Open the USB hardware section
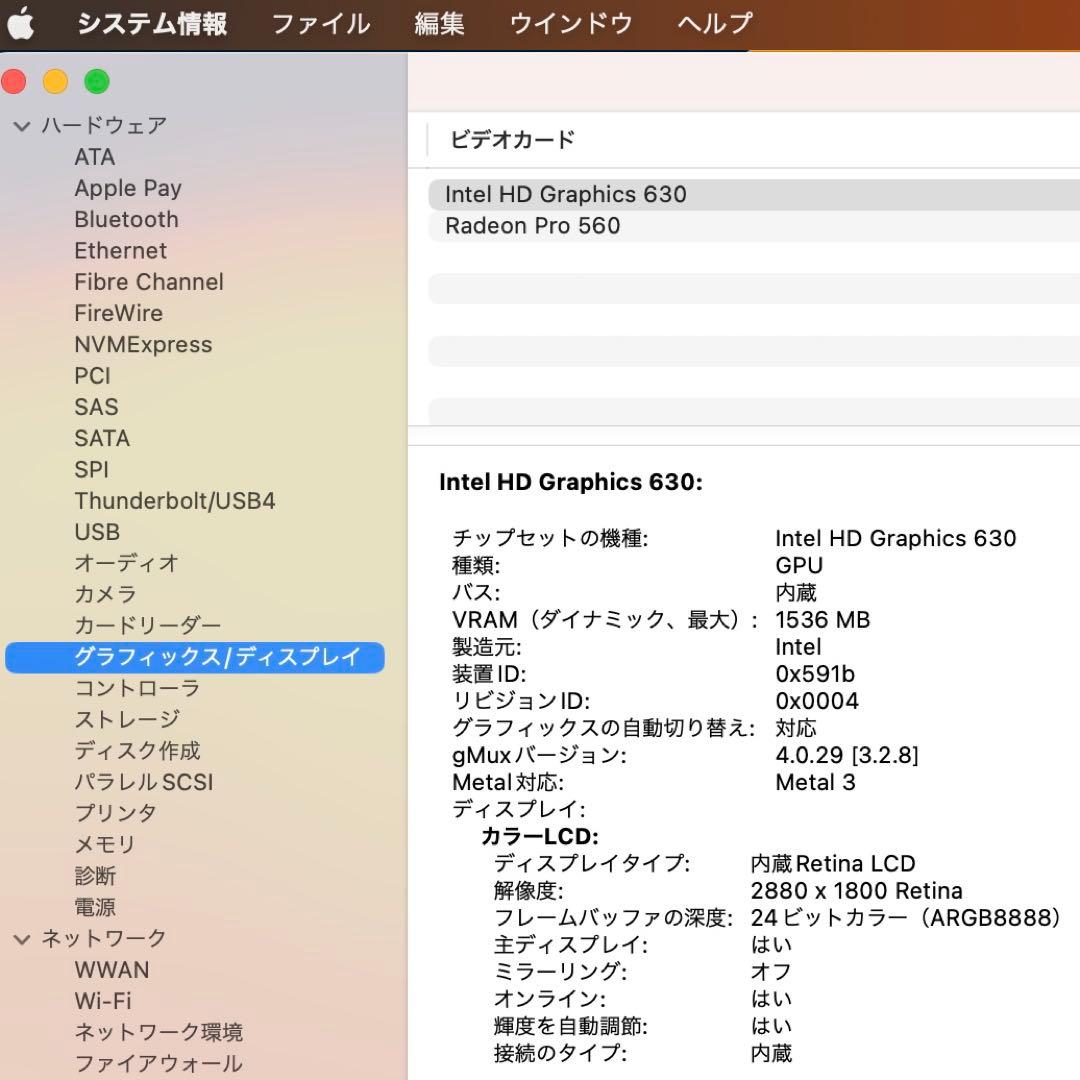 (x=97, y=532)
